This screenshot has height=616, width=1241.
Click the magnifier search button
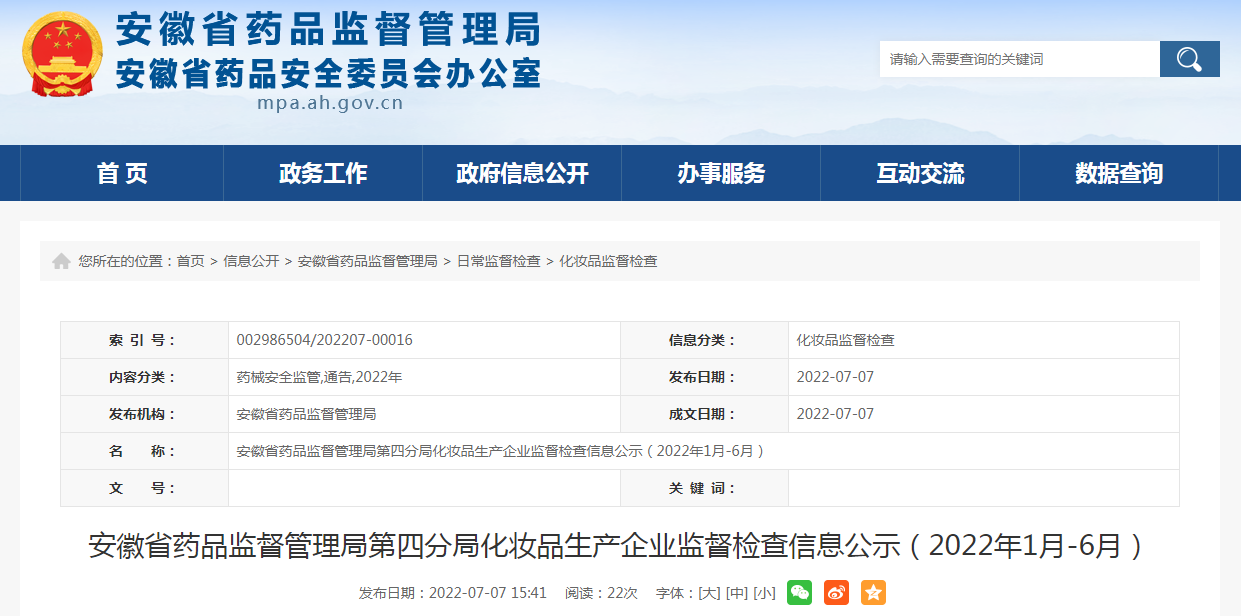point(1189,59)
